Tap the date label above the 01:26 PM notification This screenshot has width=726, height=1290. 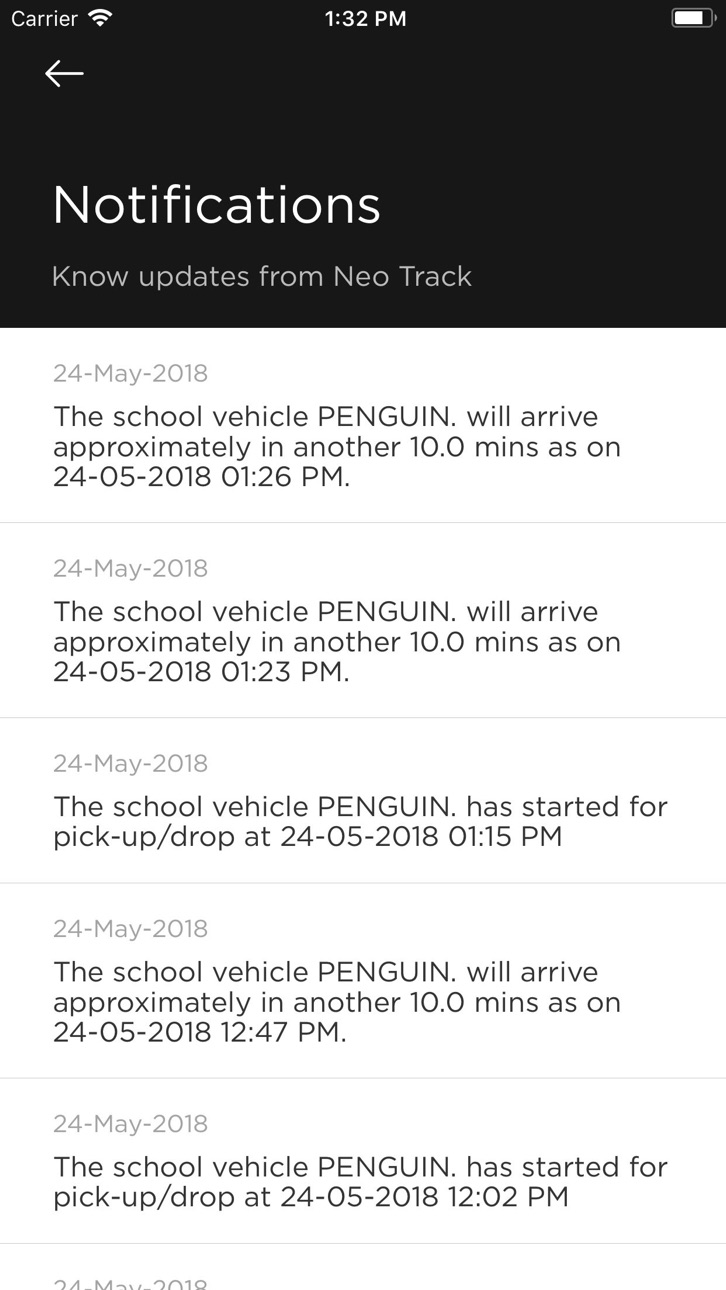131,373
